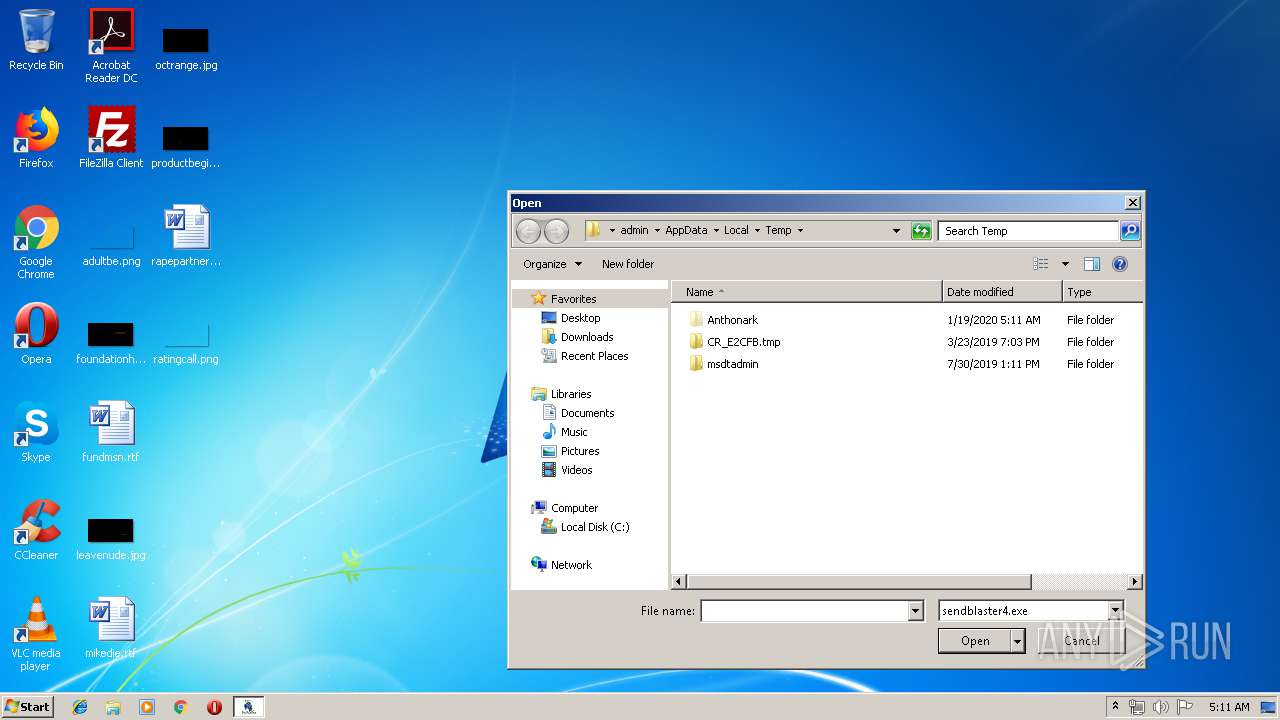Click the volume icon in the tray
Screen dimensions: 1280x720
(x=1160, y=707)
